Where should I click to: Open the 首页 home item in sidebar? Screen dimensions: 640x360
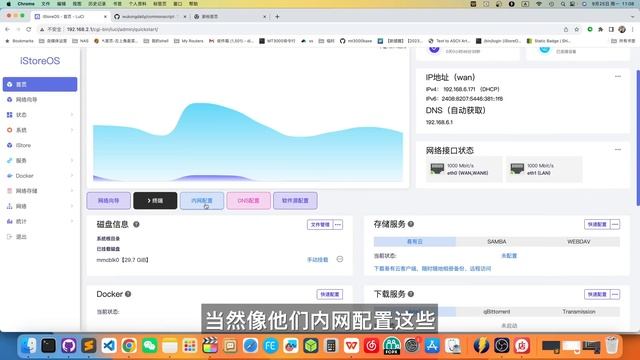[x=40, y=84]
